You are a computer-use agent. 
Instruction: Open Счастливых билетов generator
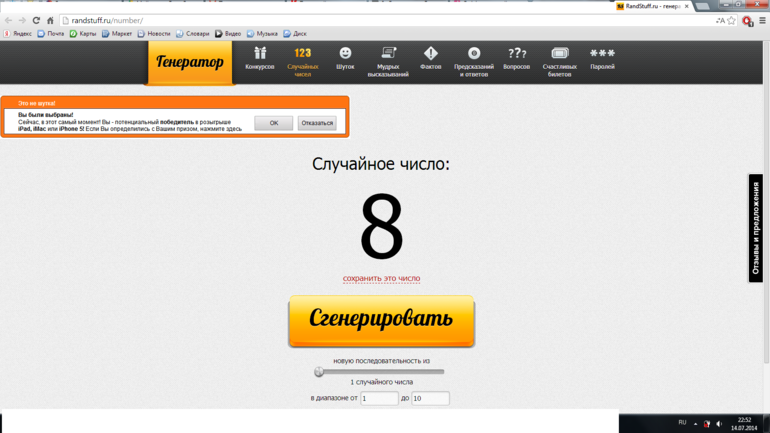pos(560,60)
